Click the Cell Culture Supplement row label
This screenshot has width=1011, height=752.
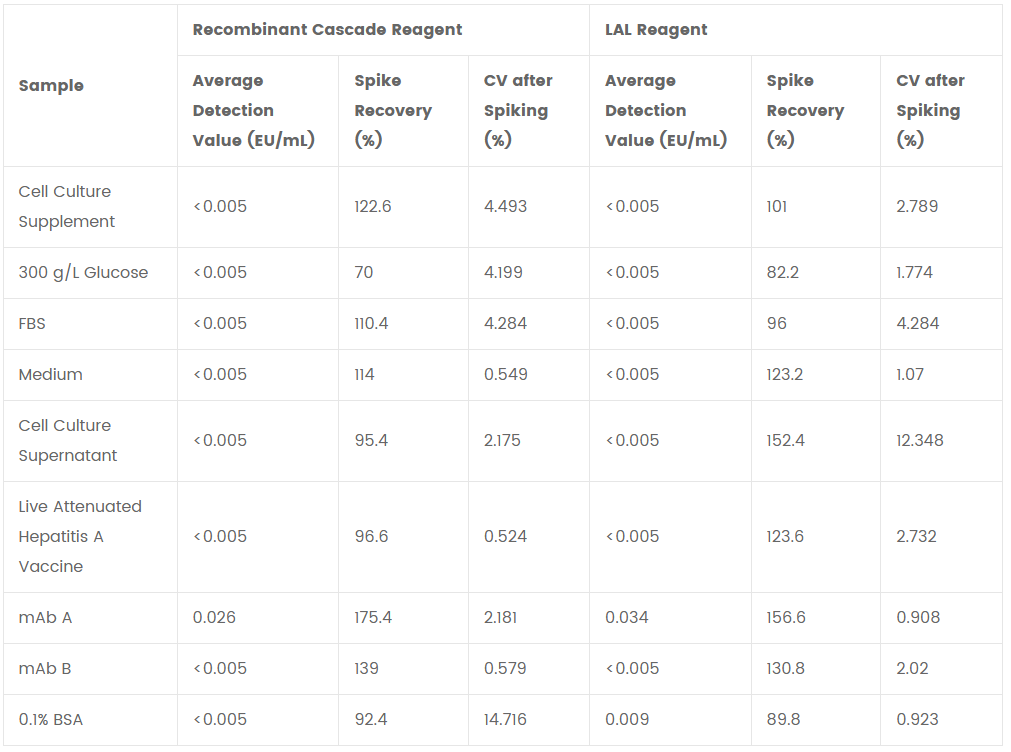point(66,206)
